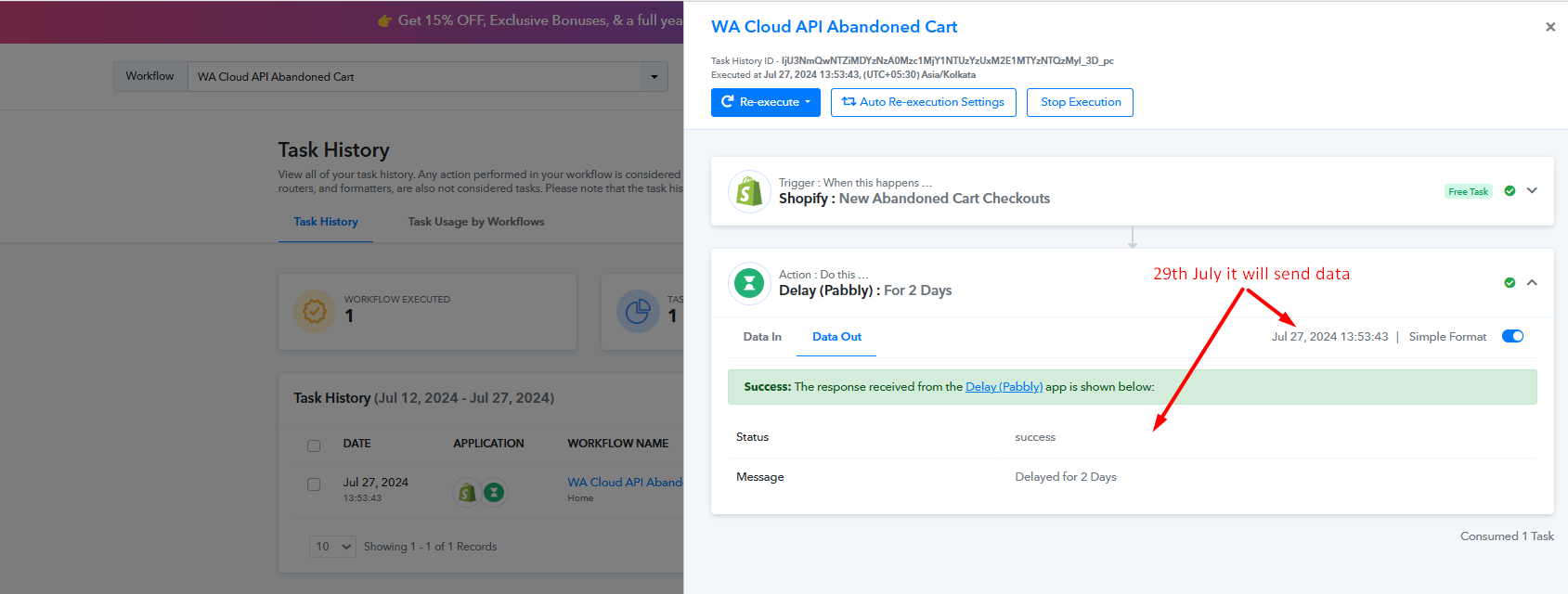1568x594 pixels.
Task: Open the Re-execute dropdown button
Action: (x=766, y=102)
